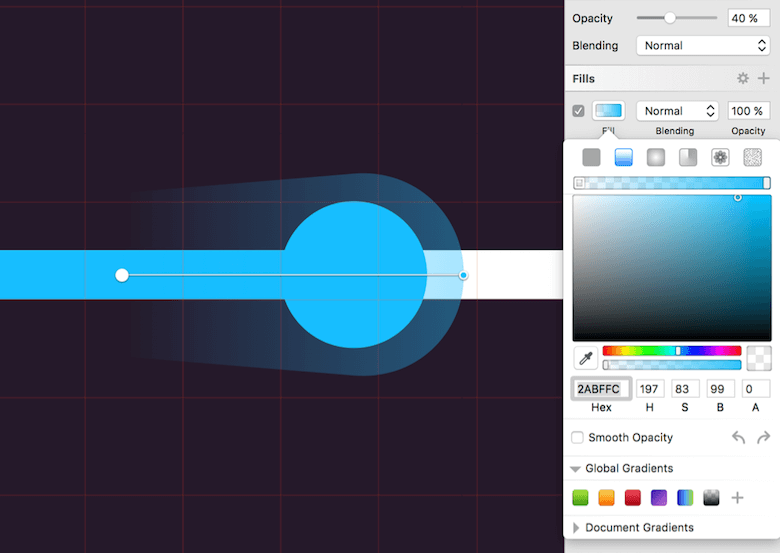
Task: Open the fill Blending mode dropdown
Action: point(677,111)
